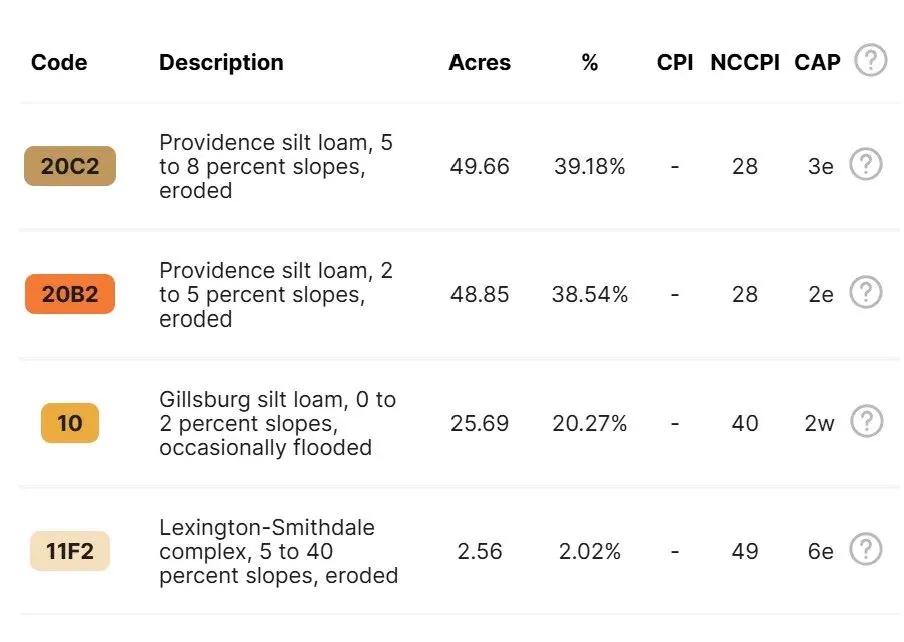Sort by the Code column header
Screen dimensions: 904x642
tap(59, 62)
